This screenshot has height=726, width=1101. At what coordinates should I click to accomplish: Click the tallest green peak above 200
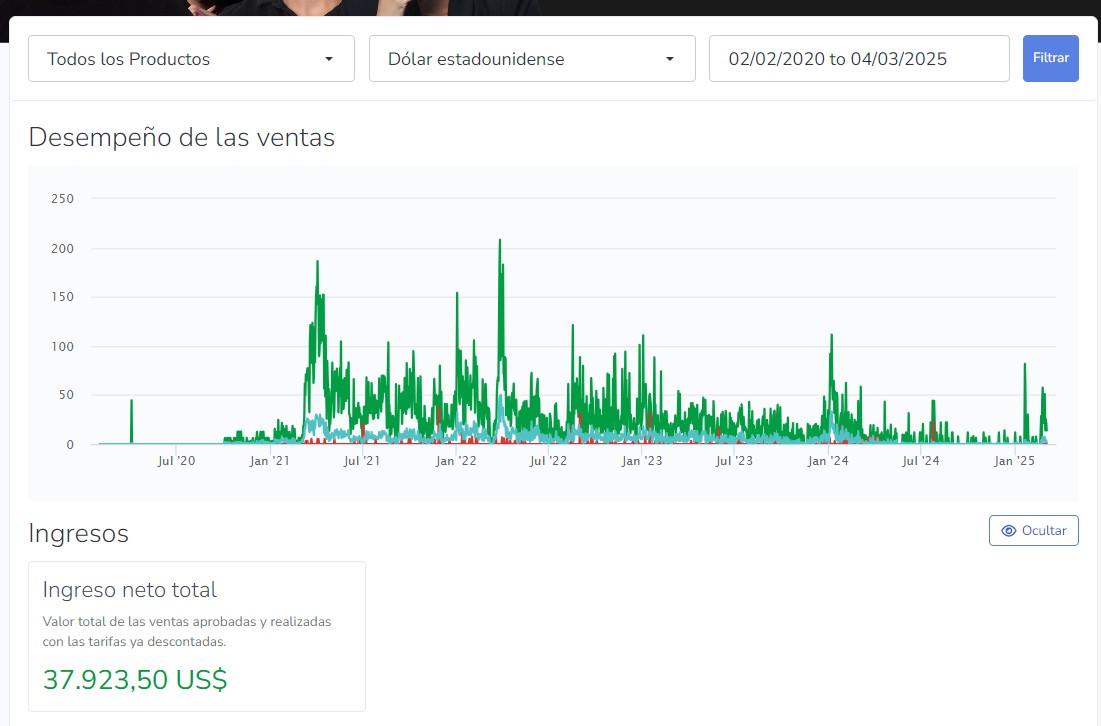(x=499, y=242)
